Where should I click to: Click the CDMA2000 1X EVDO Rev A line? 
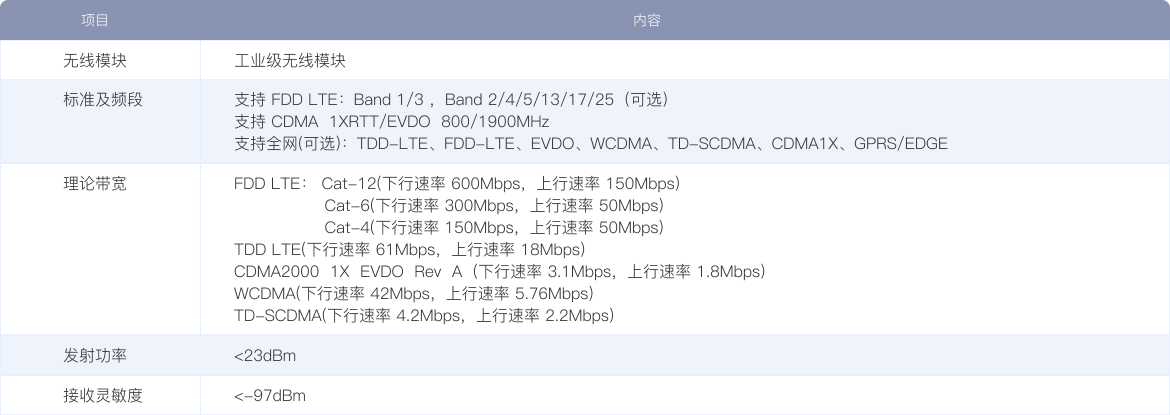click(499, 271)
